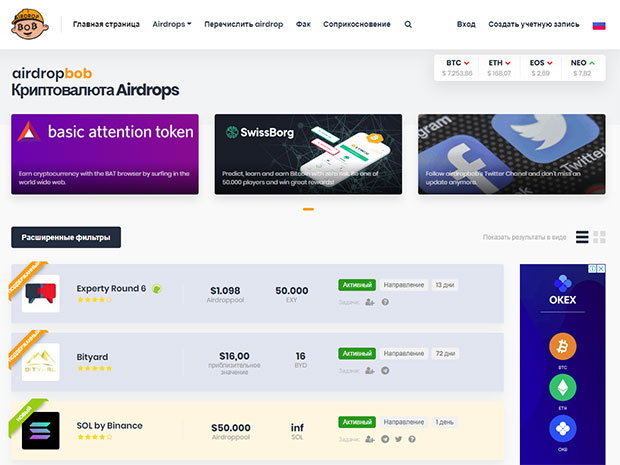This screenshot has width=620, height=465.
Task: Click the referral task icon in Experty row
Action: click(370, 302)
